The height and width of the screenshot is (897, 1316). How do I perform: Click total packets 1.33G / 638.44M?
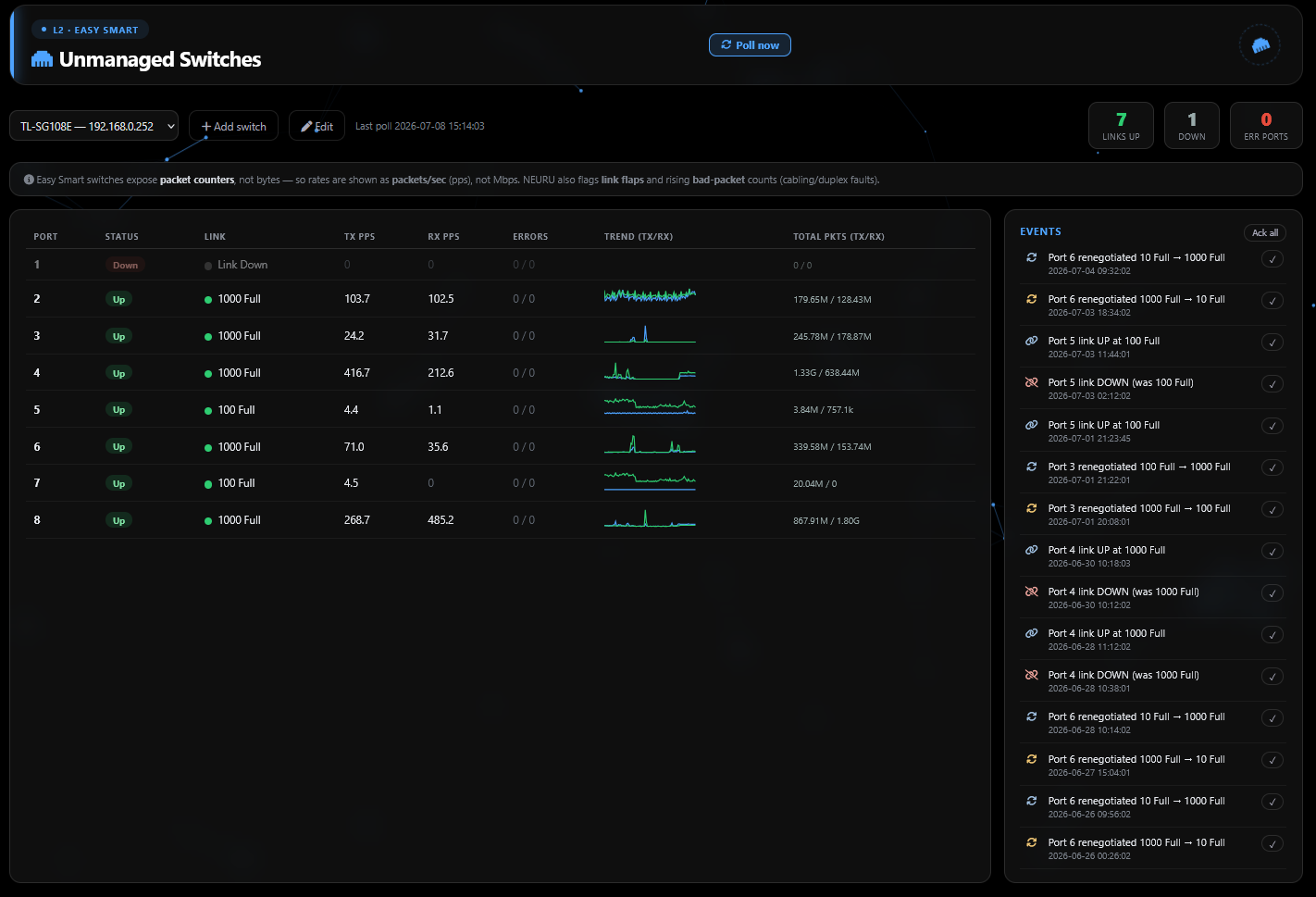click(826, 373)
